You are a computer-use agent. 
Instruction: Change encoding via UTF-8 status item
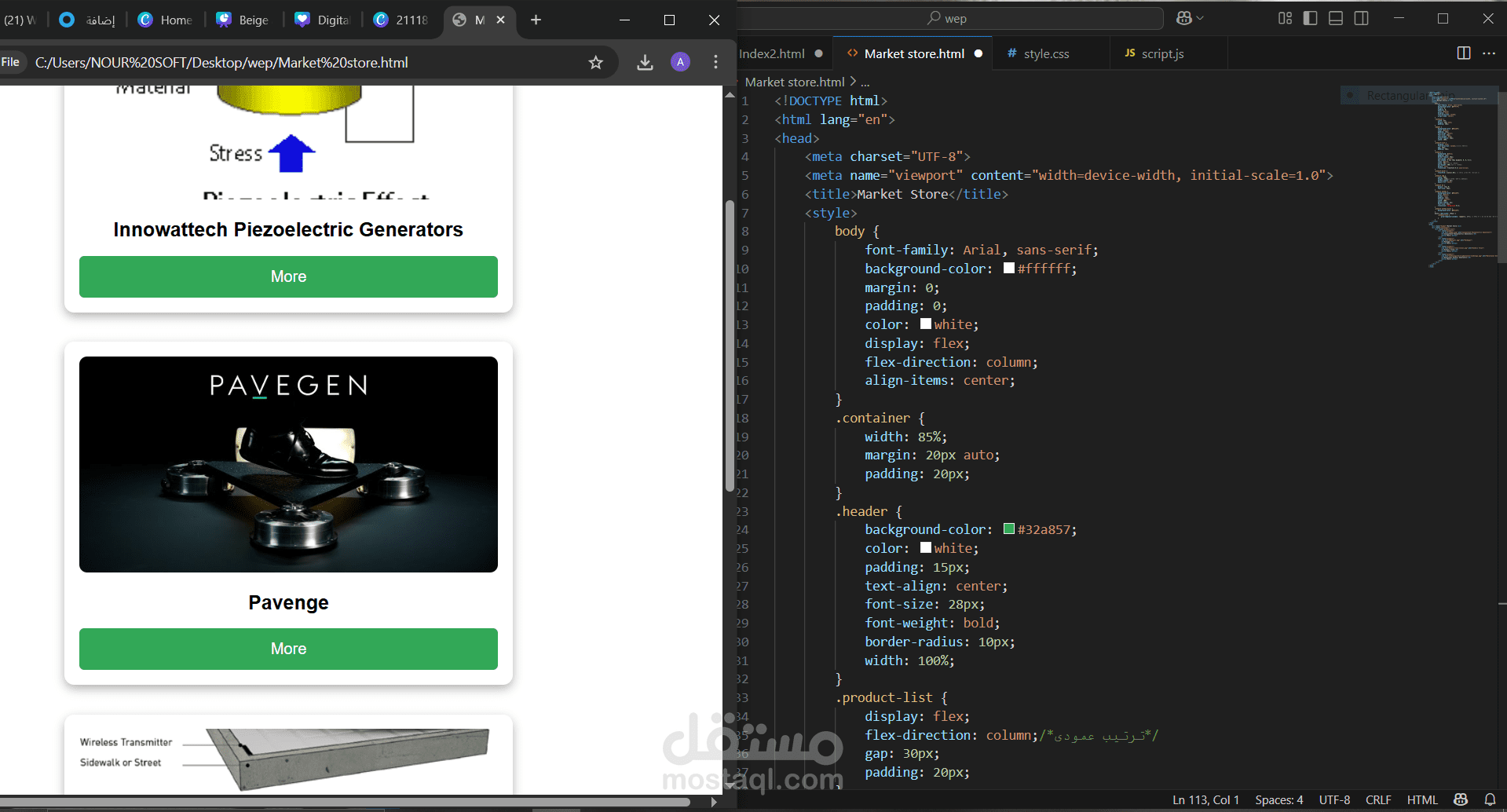[1334, 799]
